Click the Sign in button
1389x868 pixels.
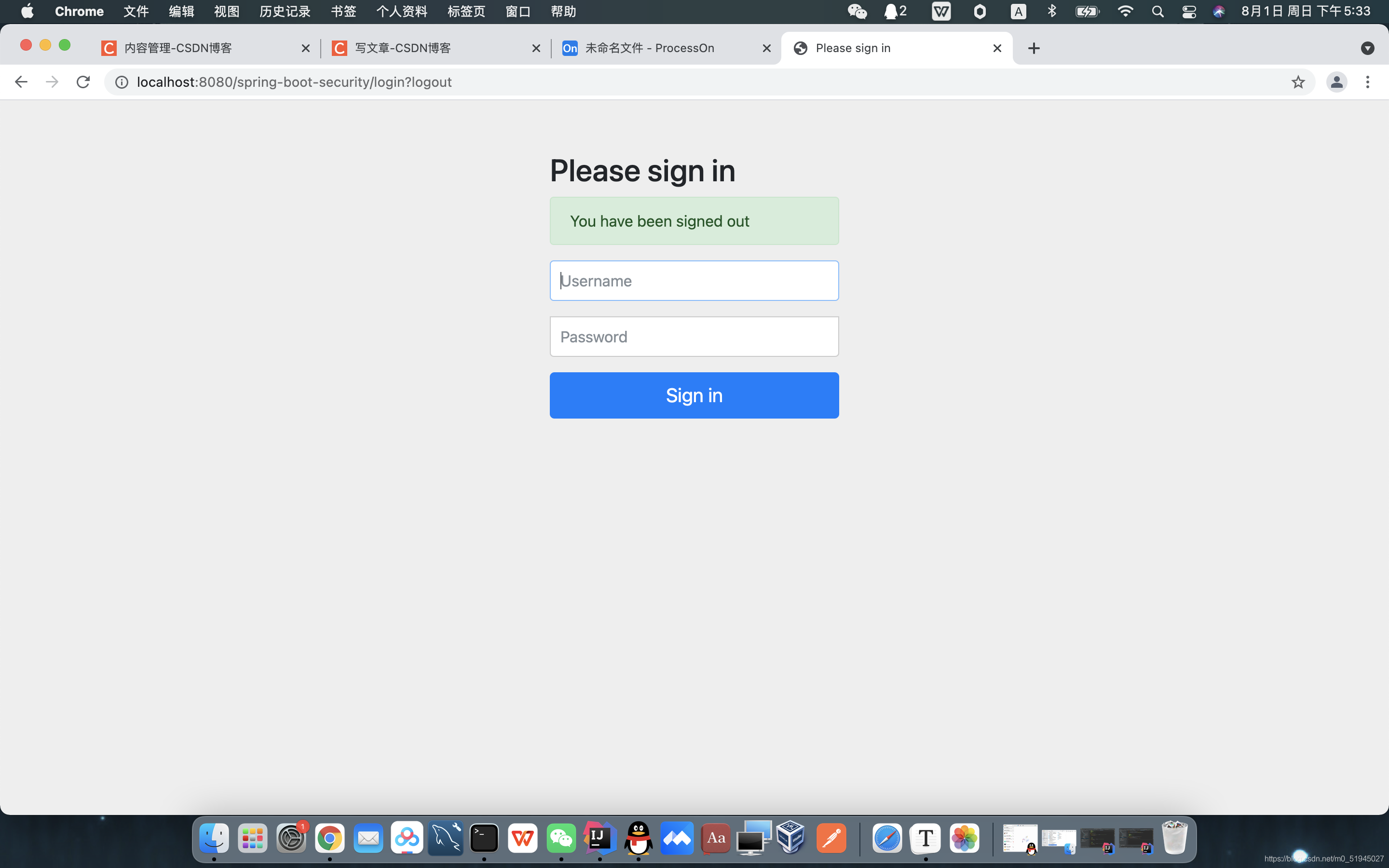[x=694, y=395]
